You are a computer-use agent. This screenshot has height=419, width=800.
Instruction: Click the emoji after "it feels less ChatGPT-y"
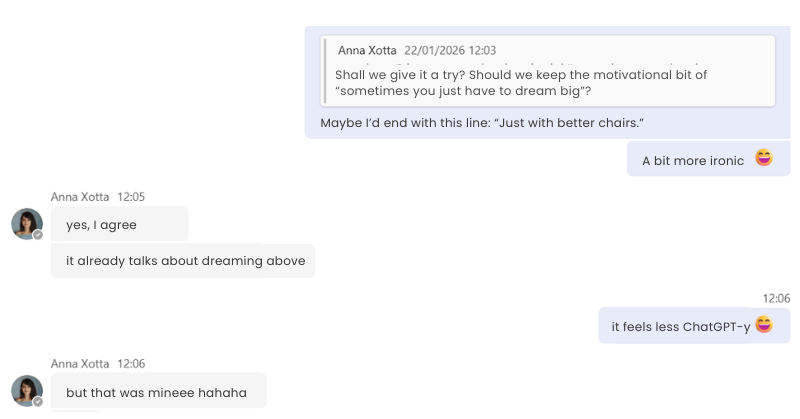pyautogui.click(x=764, y=324)
